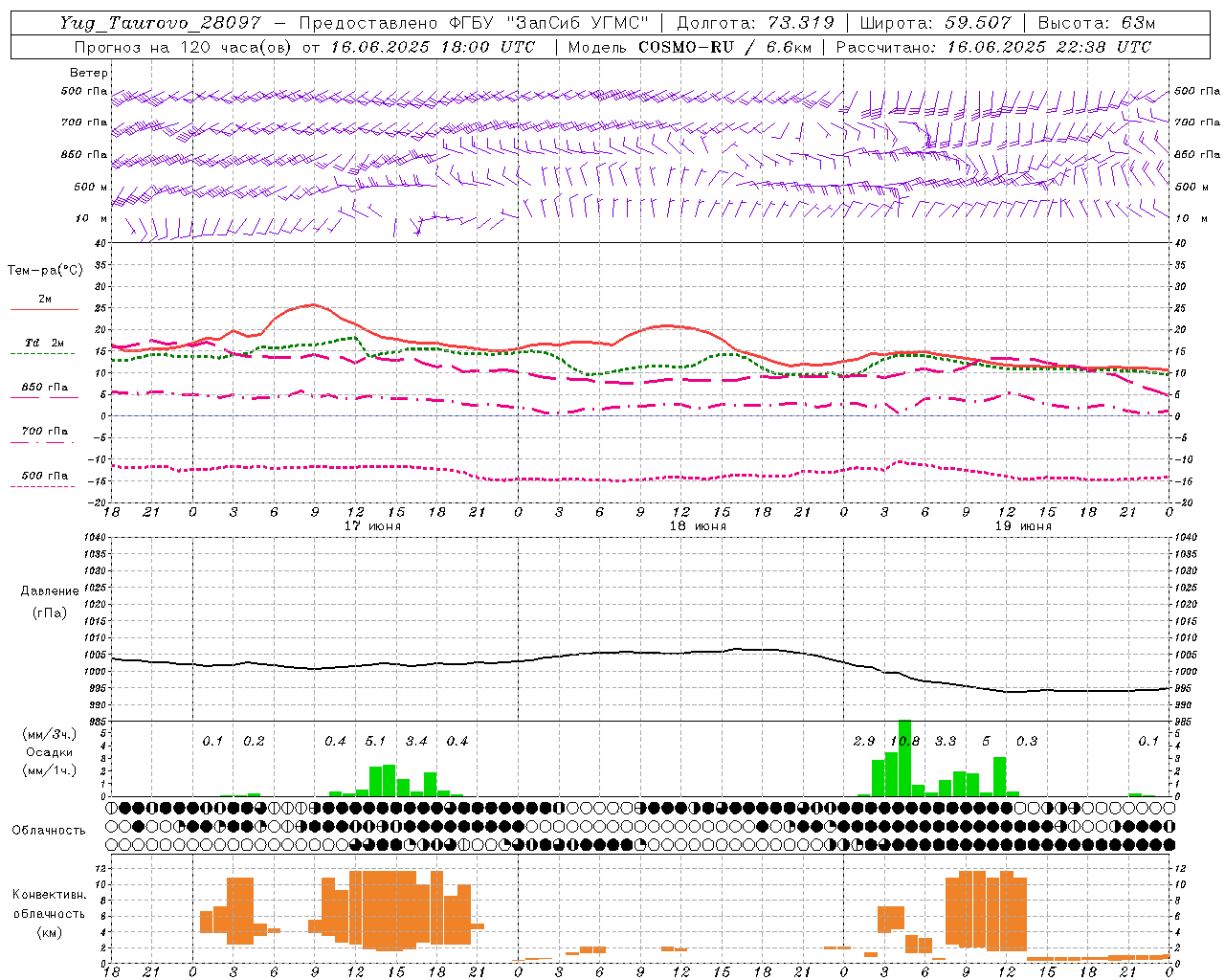Click the 'Конвективн.' label
1225x980 pixels.
point(49,895)
